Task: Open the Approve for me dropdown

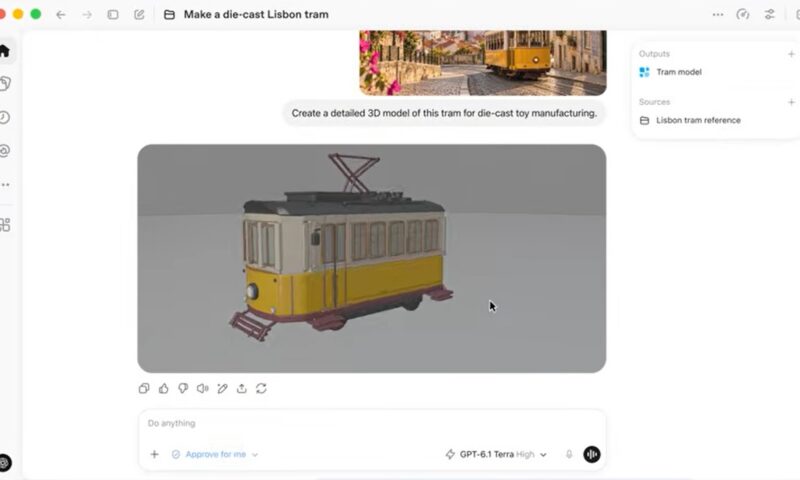Action: click(x=215, y=454)
